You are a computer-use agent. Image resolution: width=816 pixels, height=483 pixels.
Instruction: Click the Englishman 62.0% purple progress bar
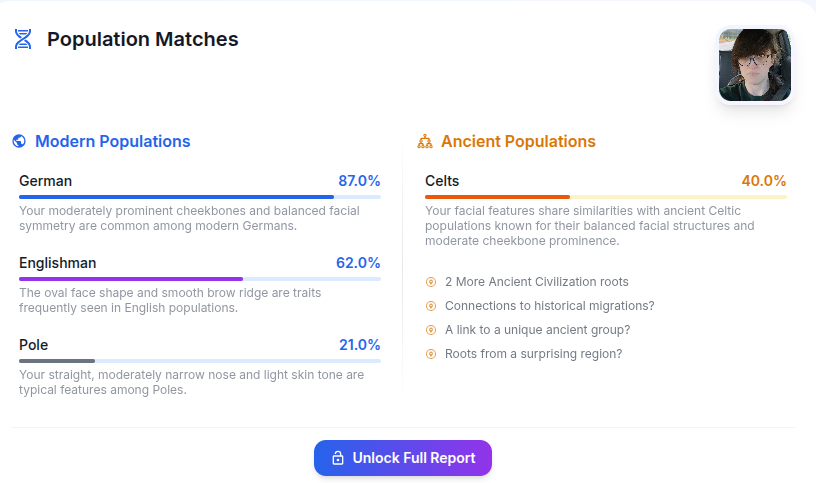tap(199, 279)
